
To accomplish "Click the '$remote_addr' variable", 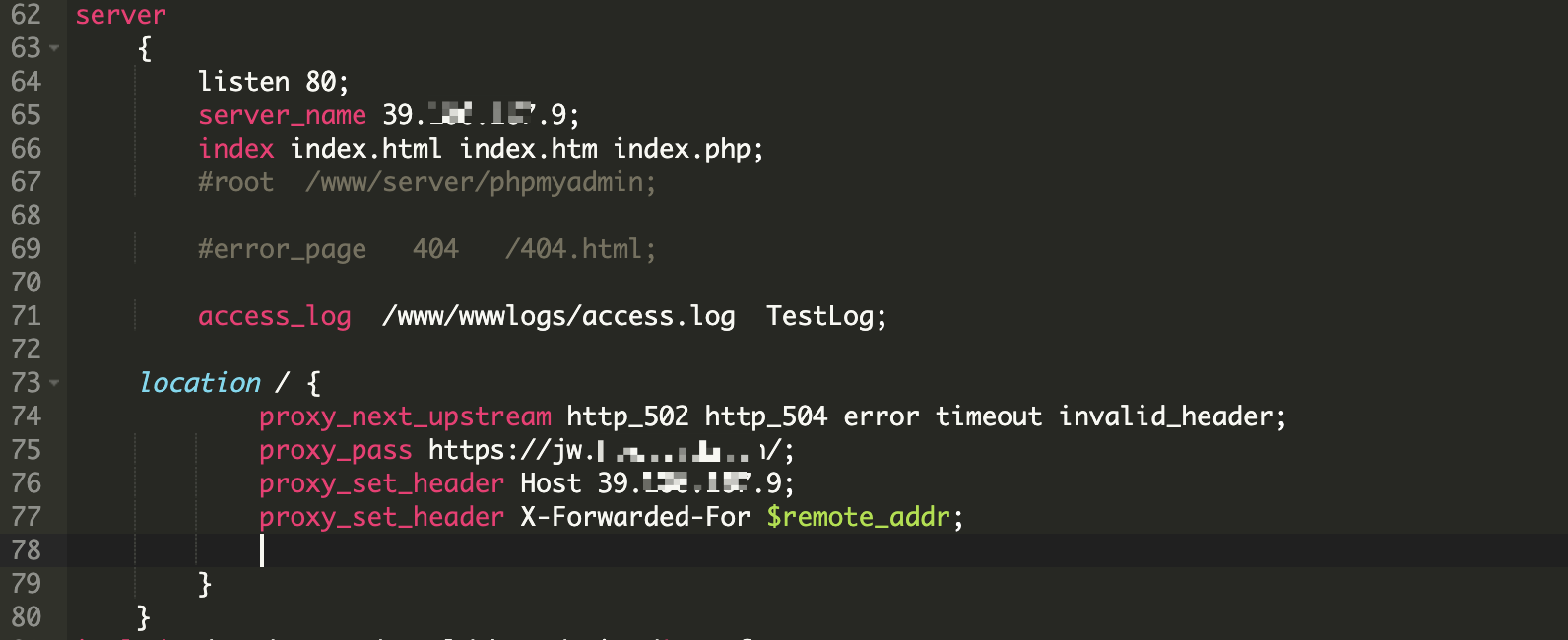I will [x=859, y=517].
